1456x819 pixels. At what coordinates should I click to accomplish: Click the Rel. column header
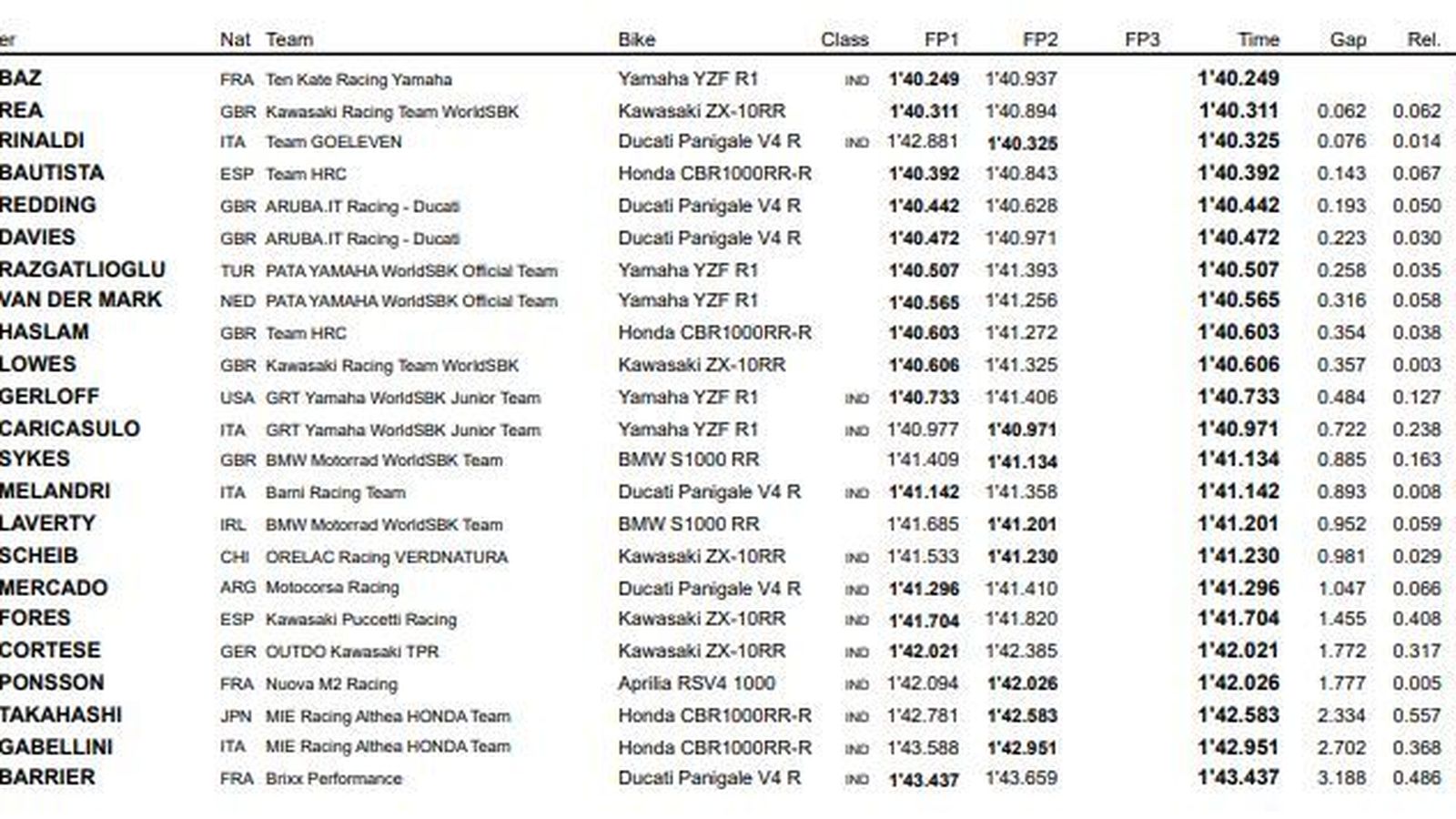point(1422,40)
